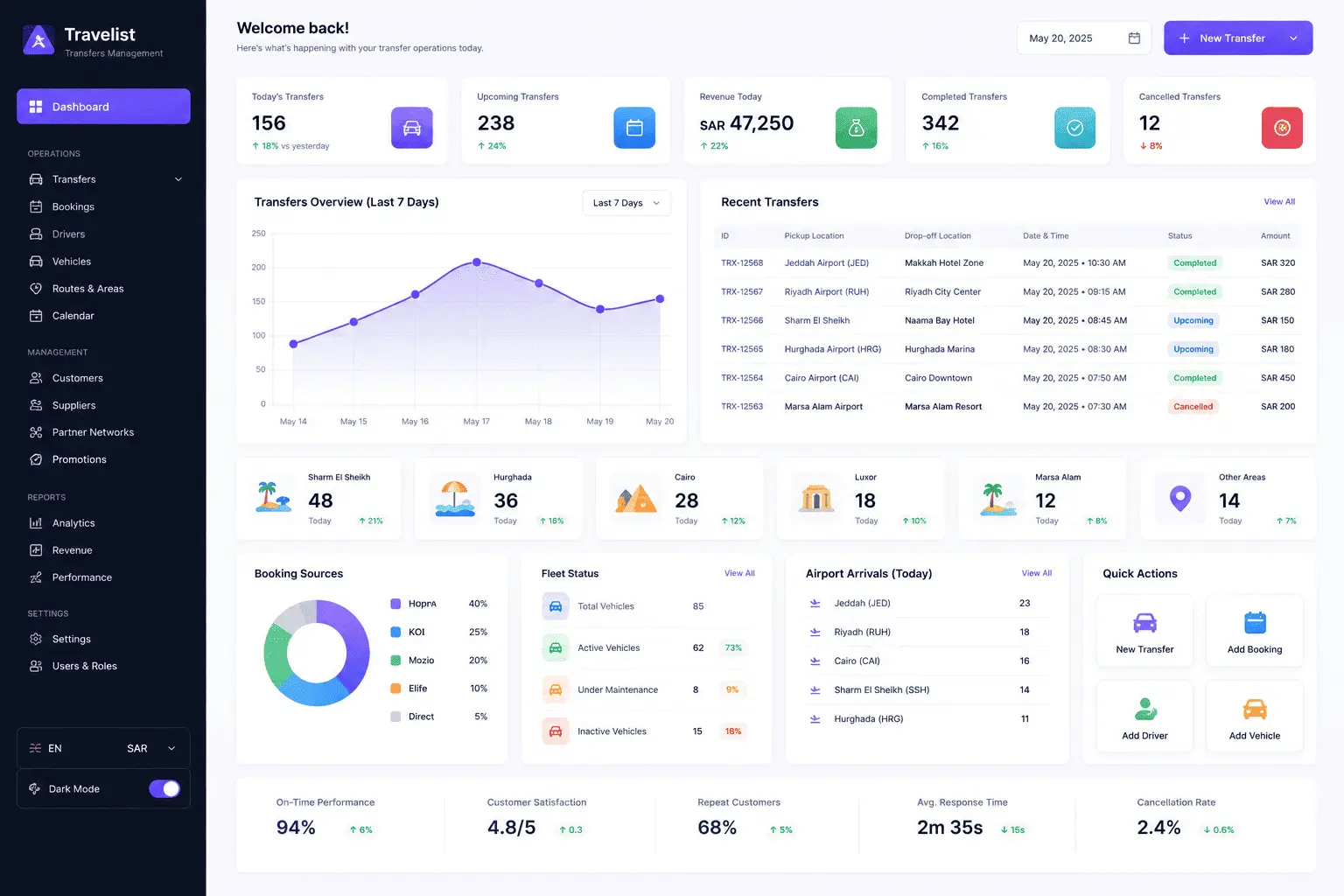This screenshot has width=1344, height=896.
Task: Click the Dark Mode palette icon
Action: click(35, 788)
